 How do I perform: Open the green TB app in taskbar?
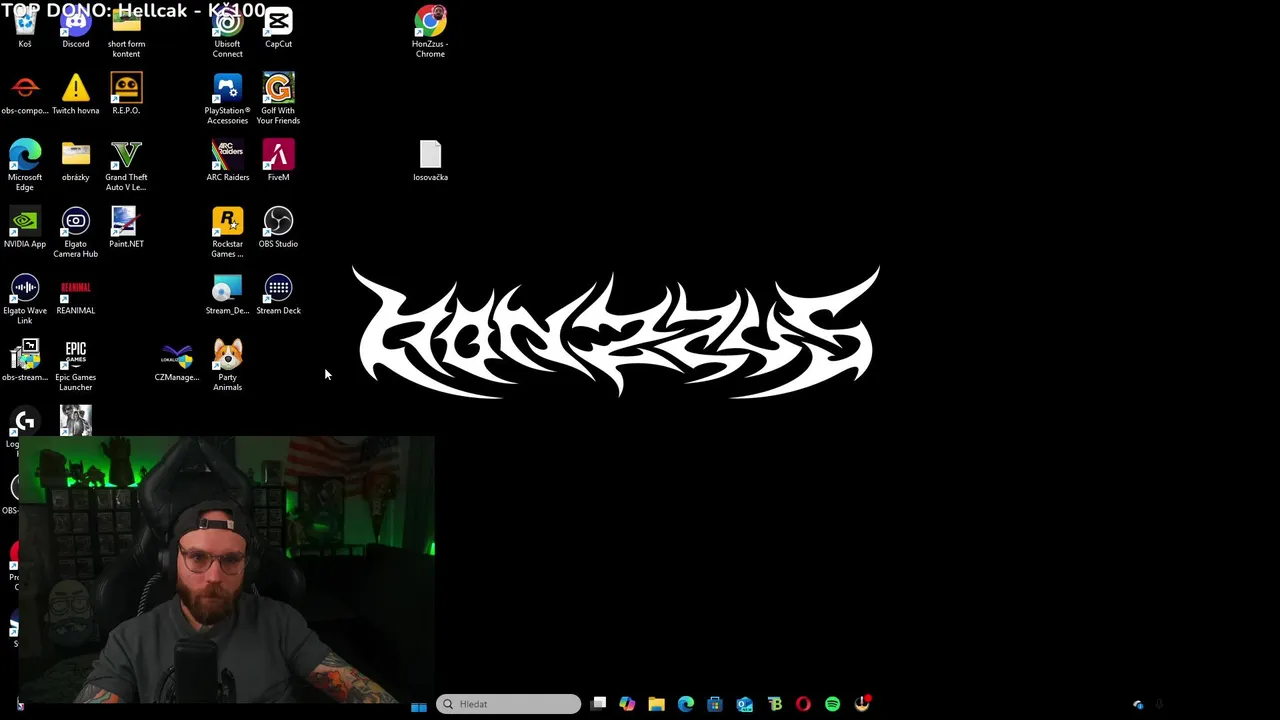pyautogui.click(x=774, y=704)
